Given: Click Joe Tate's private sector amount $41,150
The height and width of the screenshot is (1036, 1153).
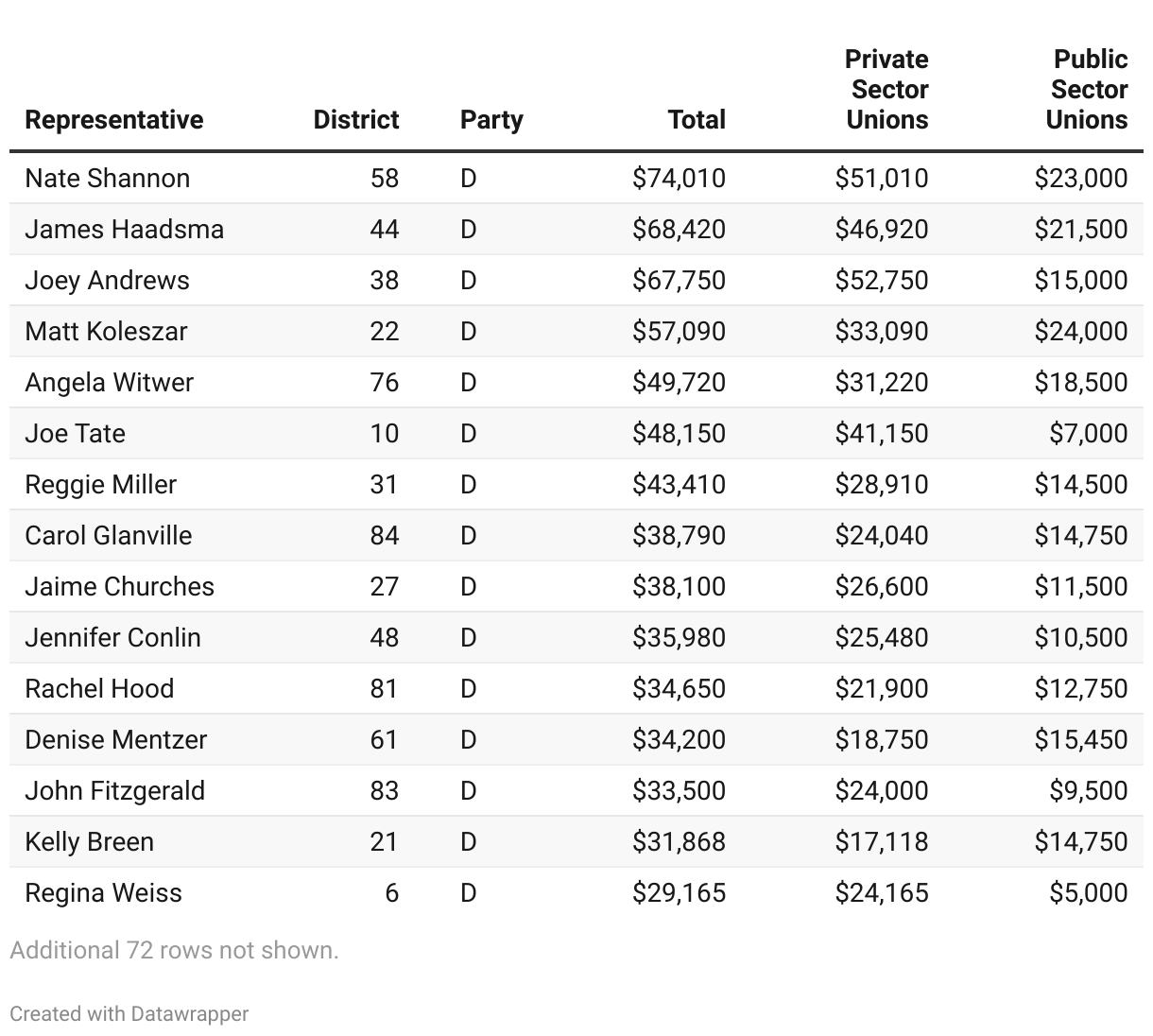Looking at the screenshot, I should [x=881, y=434].
